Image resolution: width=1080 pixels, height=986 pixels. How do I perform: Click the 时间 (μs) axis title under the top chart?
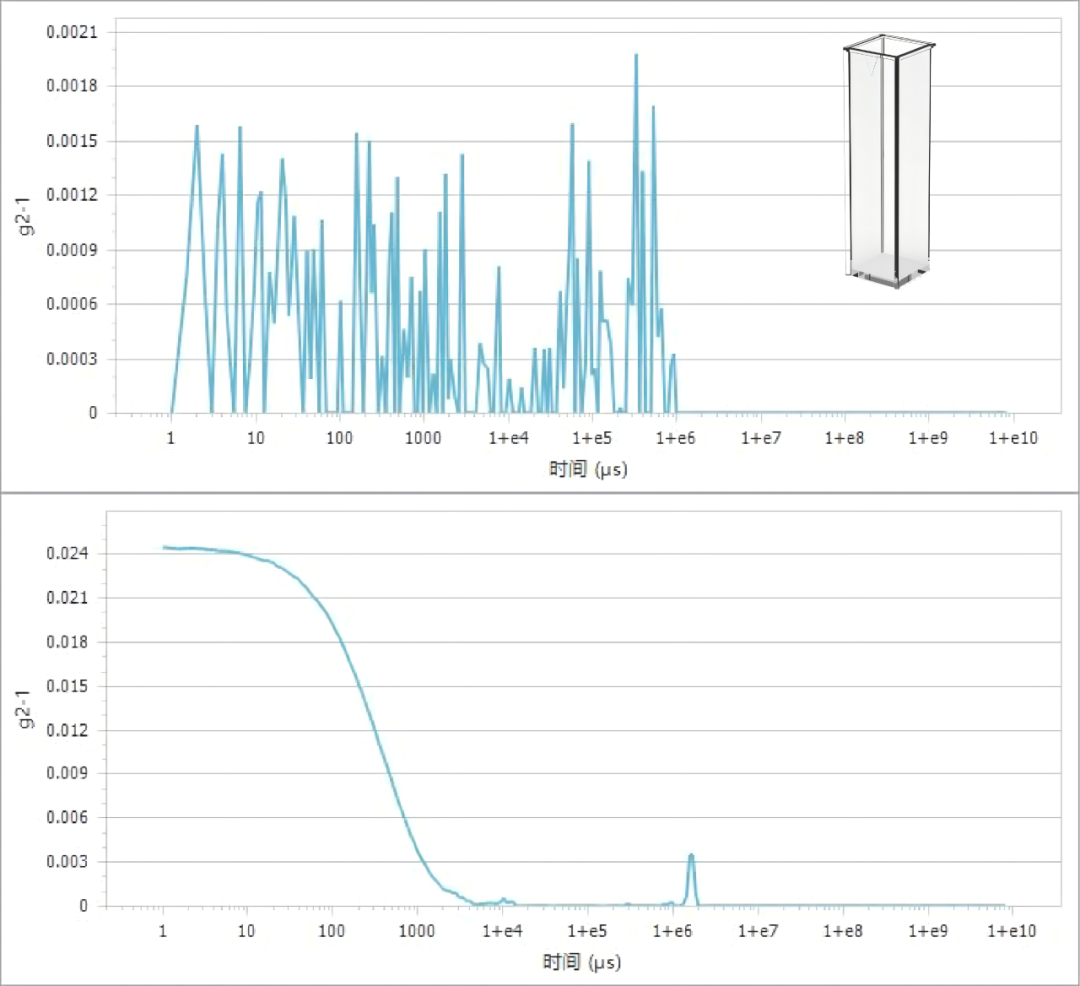(x=588, y=470)
